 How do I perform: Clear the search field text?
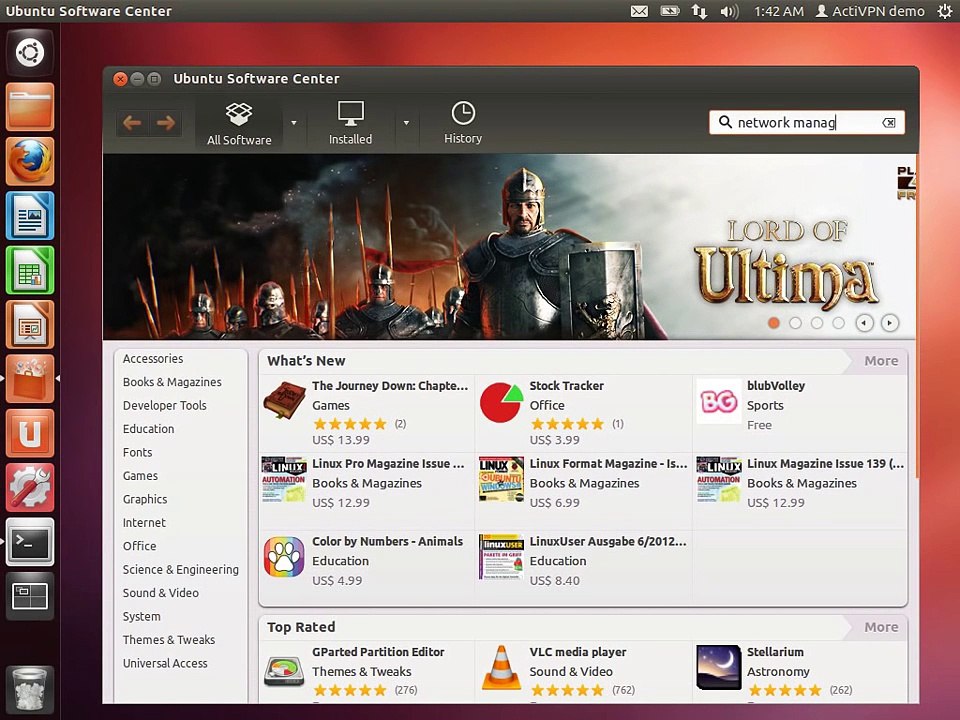click(x=889, y=122)
